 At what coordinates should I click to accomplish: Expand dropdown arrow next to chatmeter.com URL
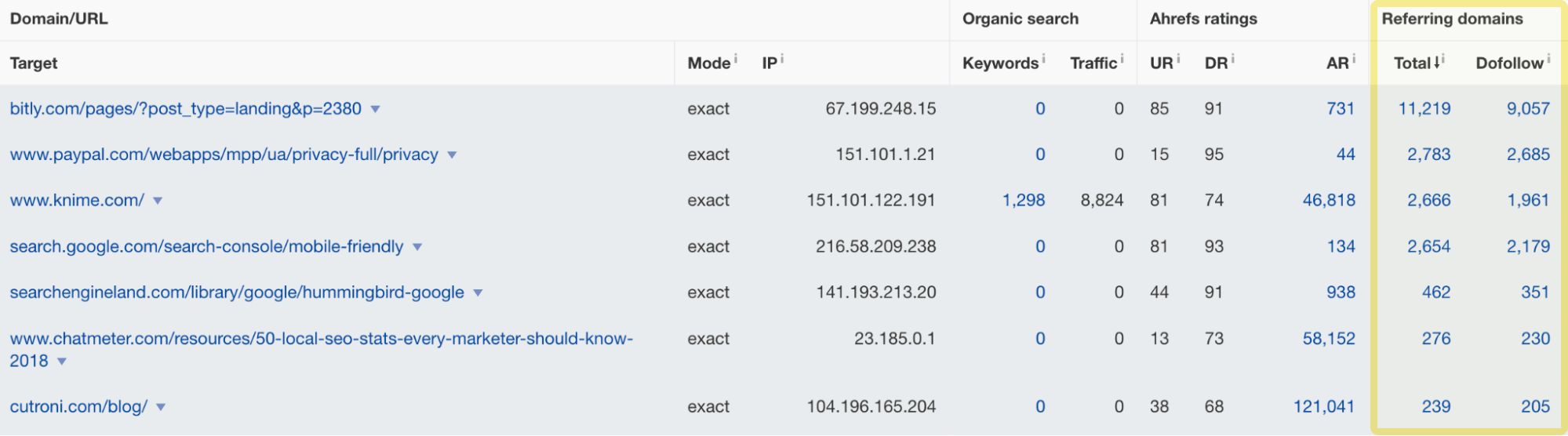point(62,362)
